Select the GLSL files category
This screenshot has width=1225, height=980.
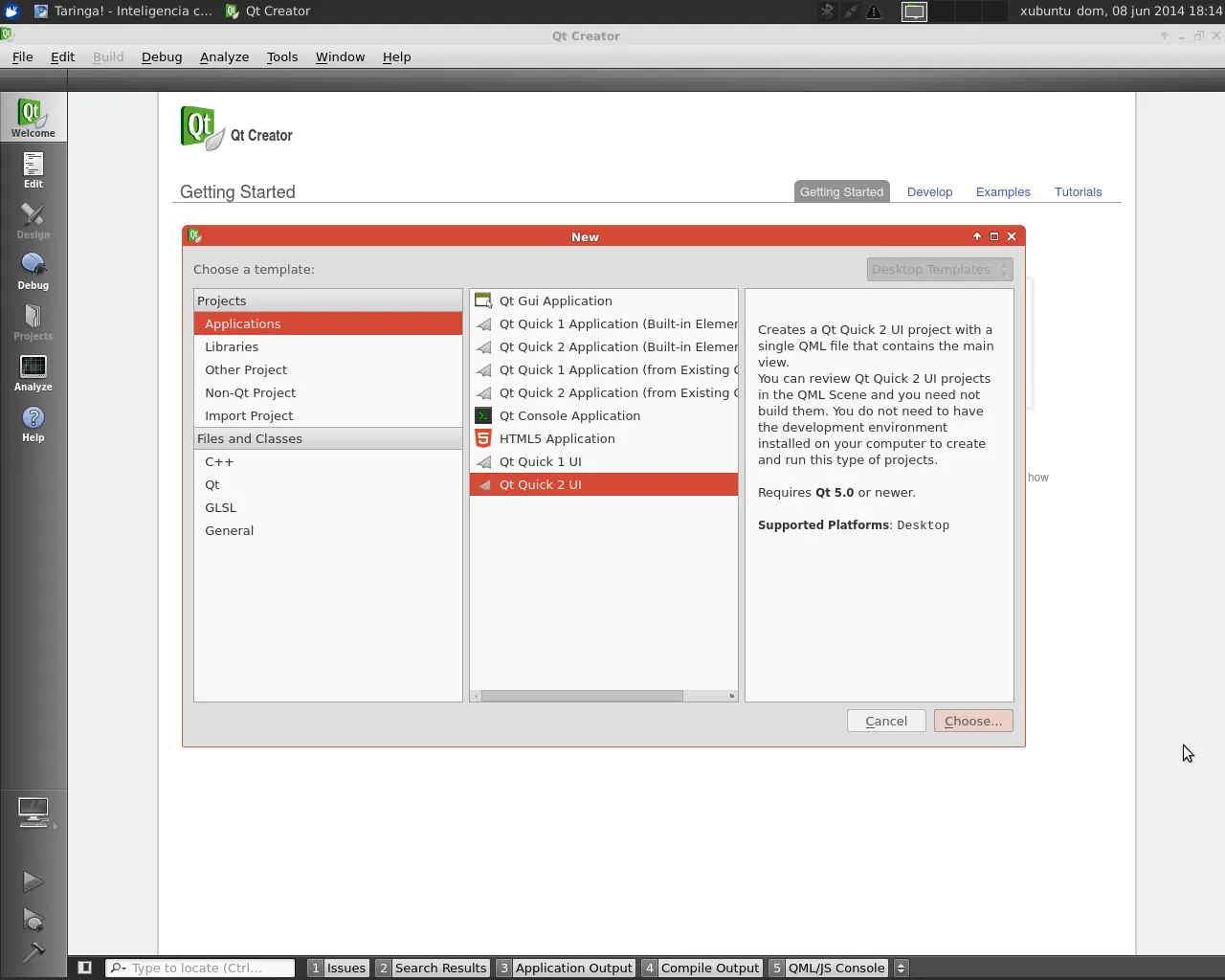(x=328, y=507)
